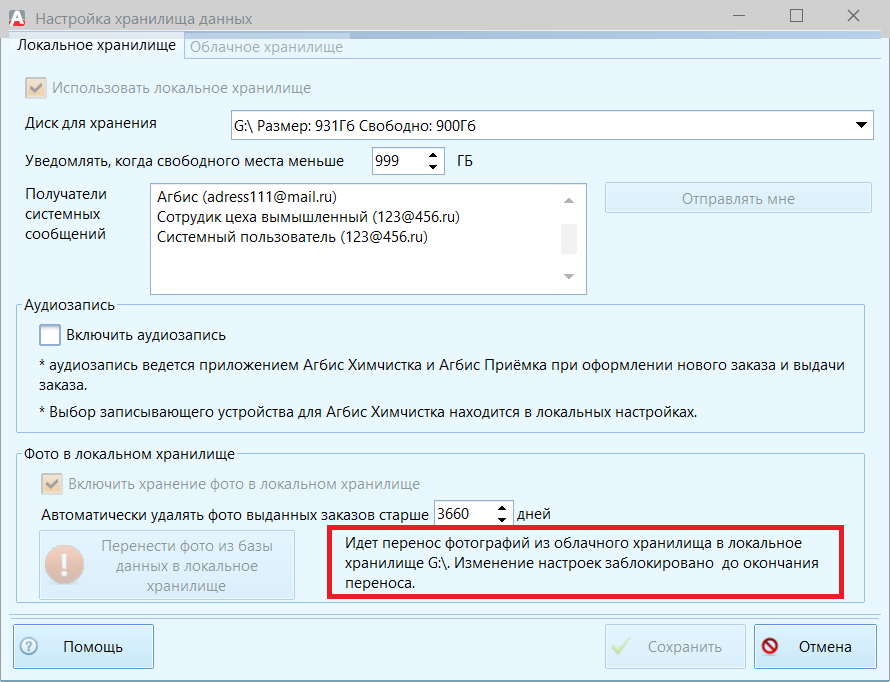Image resolution: width=890 pixels, height=682 pixels.
Task: Decrease the free space threshold value
Action: (433, 167)
